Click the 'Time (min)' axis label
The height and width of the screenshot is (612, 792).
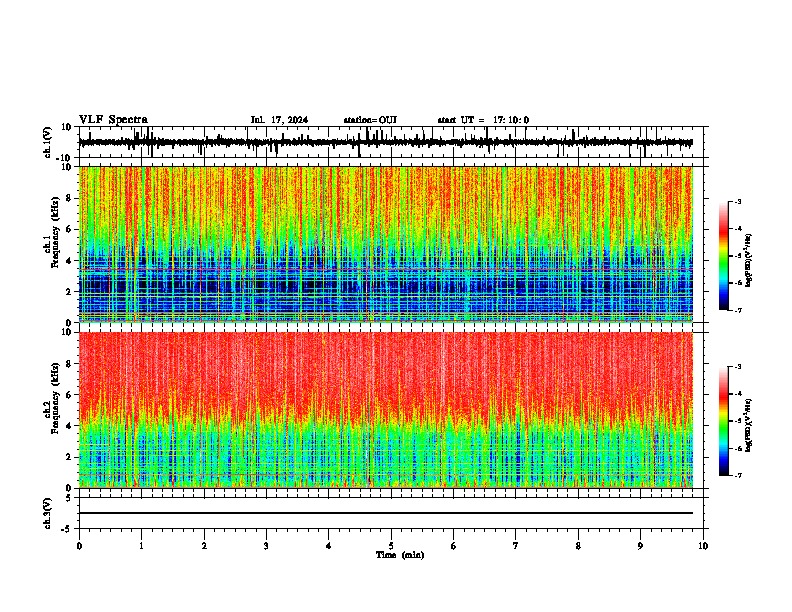point(400,555)
